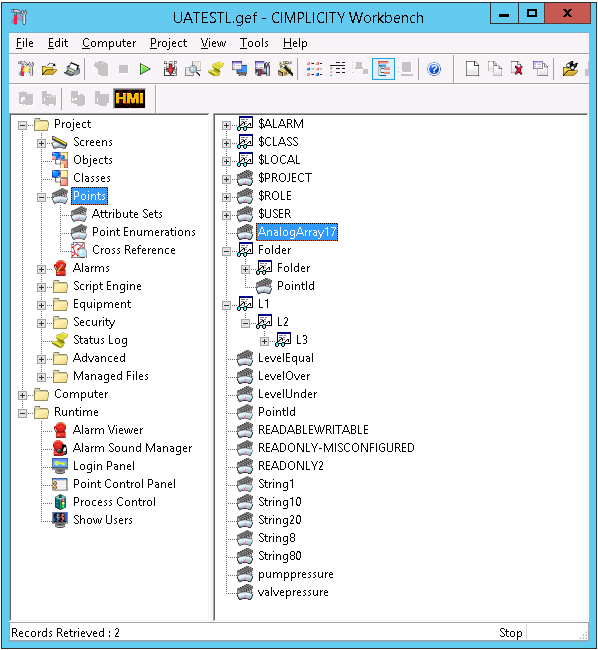The height and width of the screenshot is (650, 598).
Task: Expand the Equipment node
Action: [41, 305]
